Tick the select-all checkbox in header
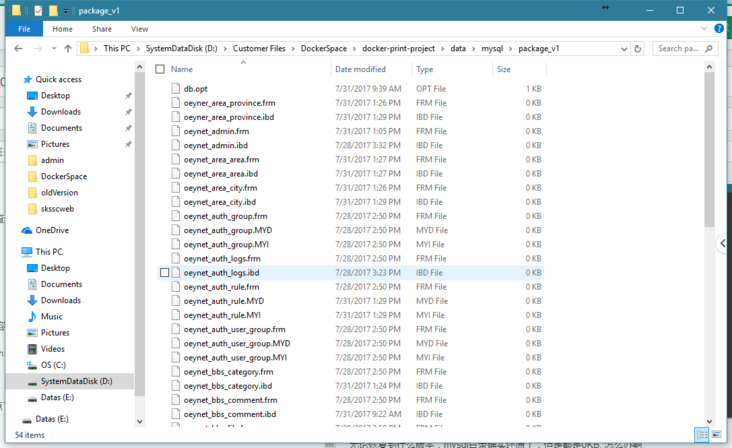Screen dimensions: 732x448 160,70
